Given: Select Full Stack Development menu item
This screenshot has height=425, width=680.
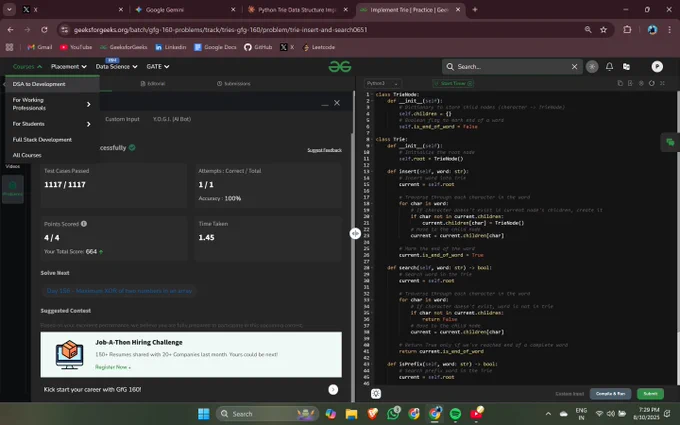Looking at the screenshot, I should click(42, 140).
